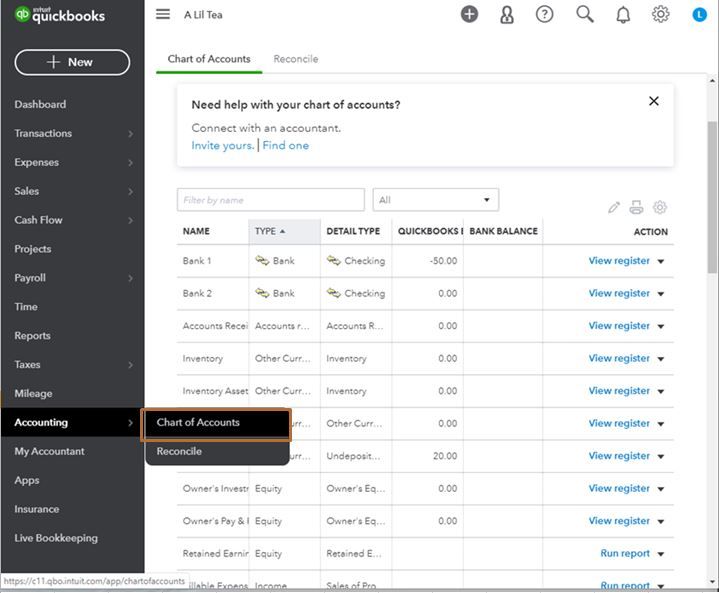Viewport: 719px width, 593px height.
Task: Click the vertical scrollbar thumb
Action: click(712, 197)
